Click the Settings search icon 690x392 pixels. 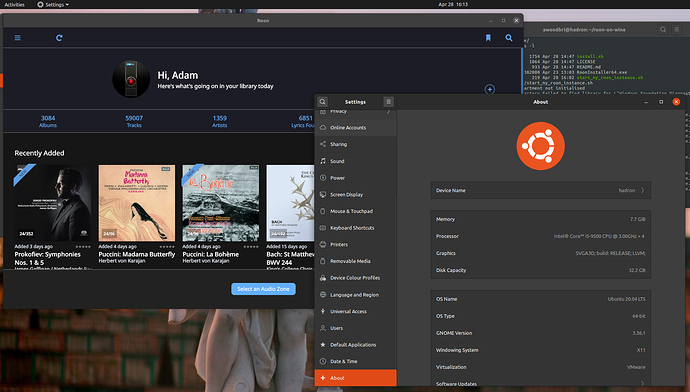coord(323,102)
